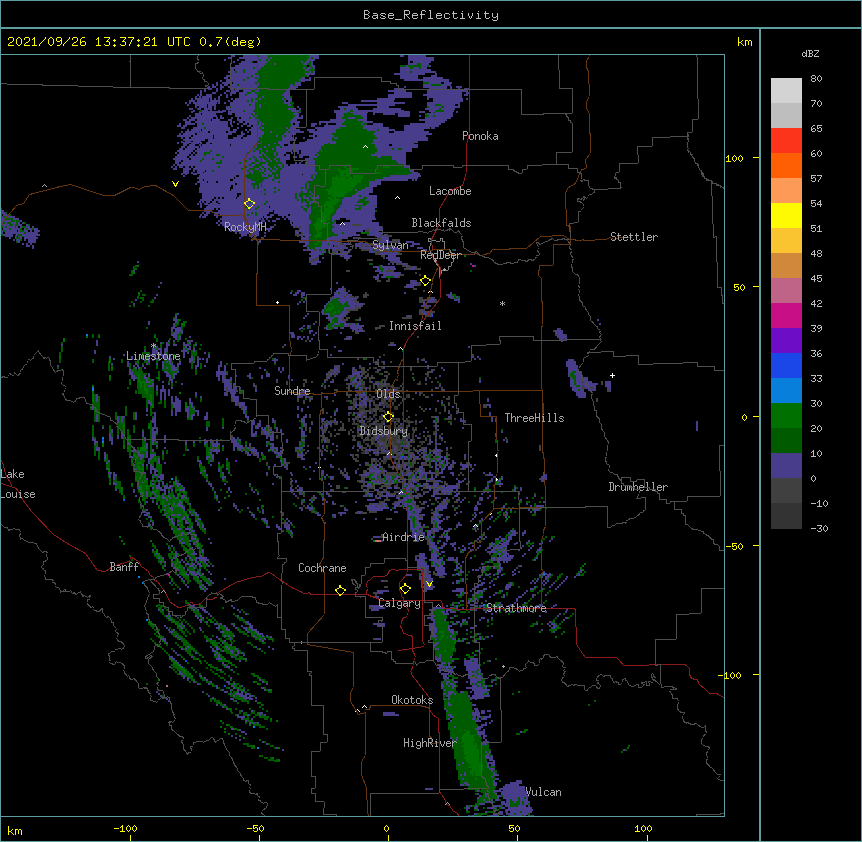Click the yellow V marker east of Calgary
The image size is (862, 842).
click(429, 584)
